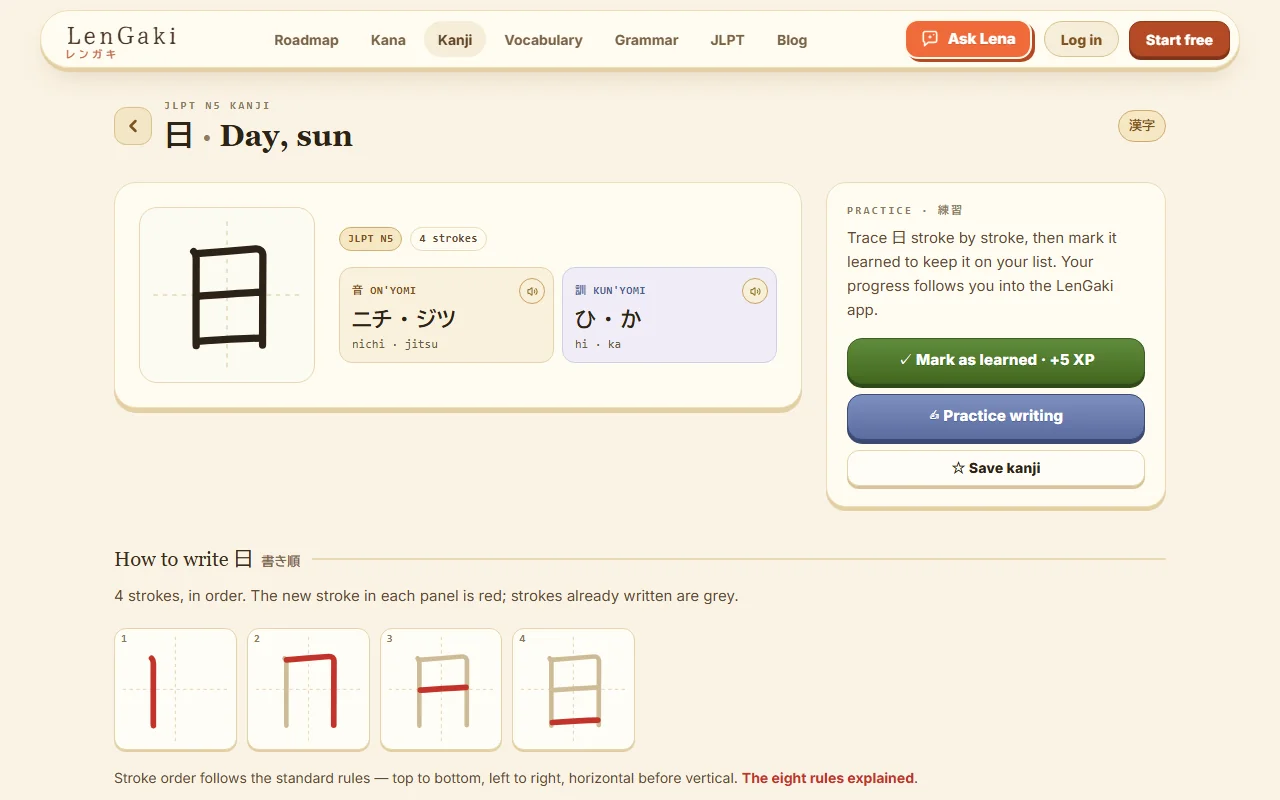1280x800 pixels.
Task: Go to Kana section
Action: pyautogui.click(x=388, y=40)
